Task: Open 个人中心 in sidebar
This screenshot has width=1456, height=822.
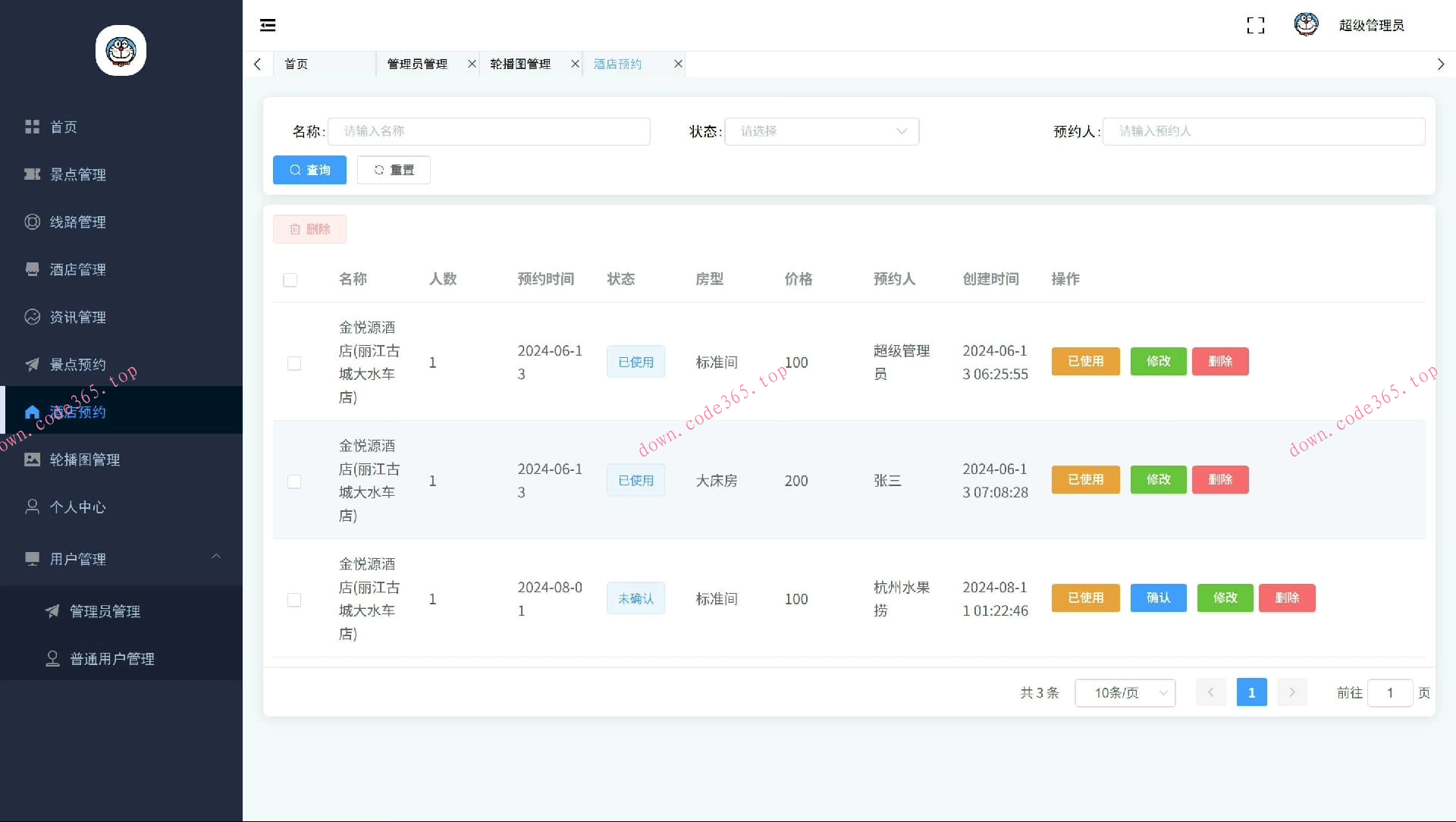Action: [x=77, y=507]
